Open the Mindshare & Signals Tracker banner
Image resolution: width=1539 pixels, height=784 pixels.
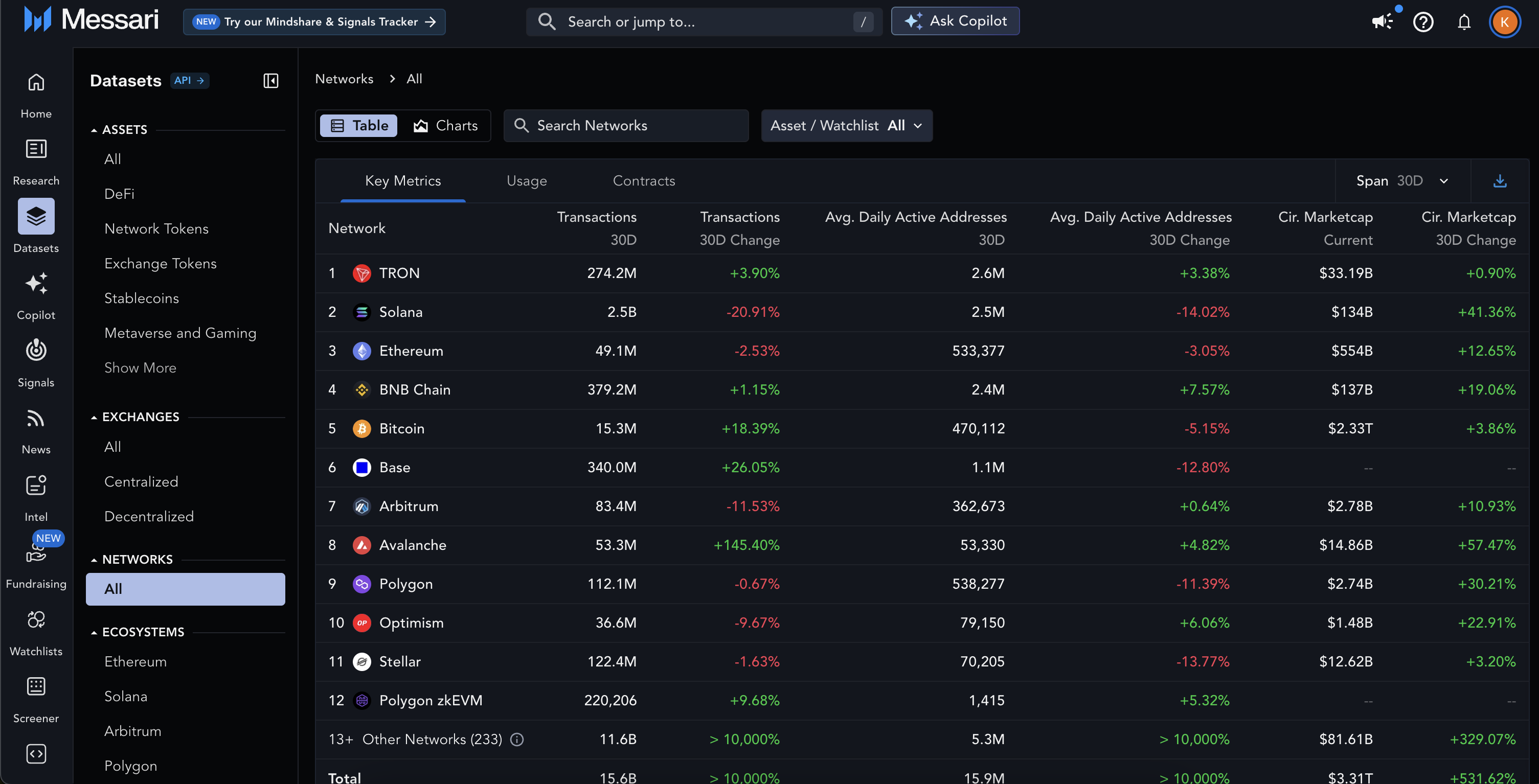click(x=314, y=22)
